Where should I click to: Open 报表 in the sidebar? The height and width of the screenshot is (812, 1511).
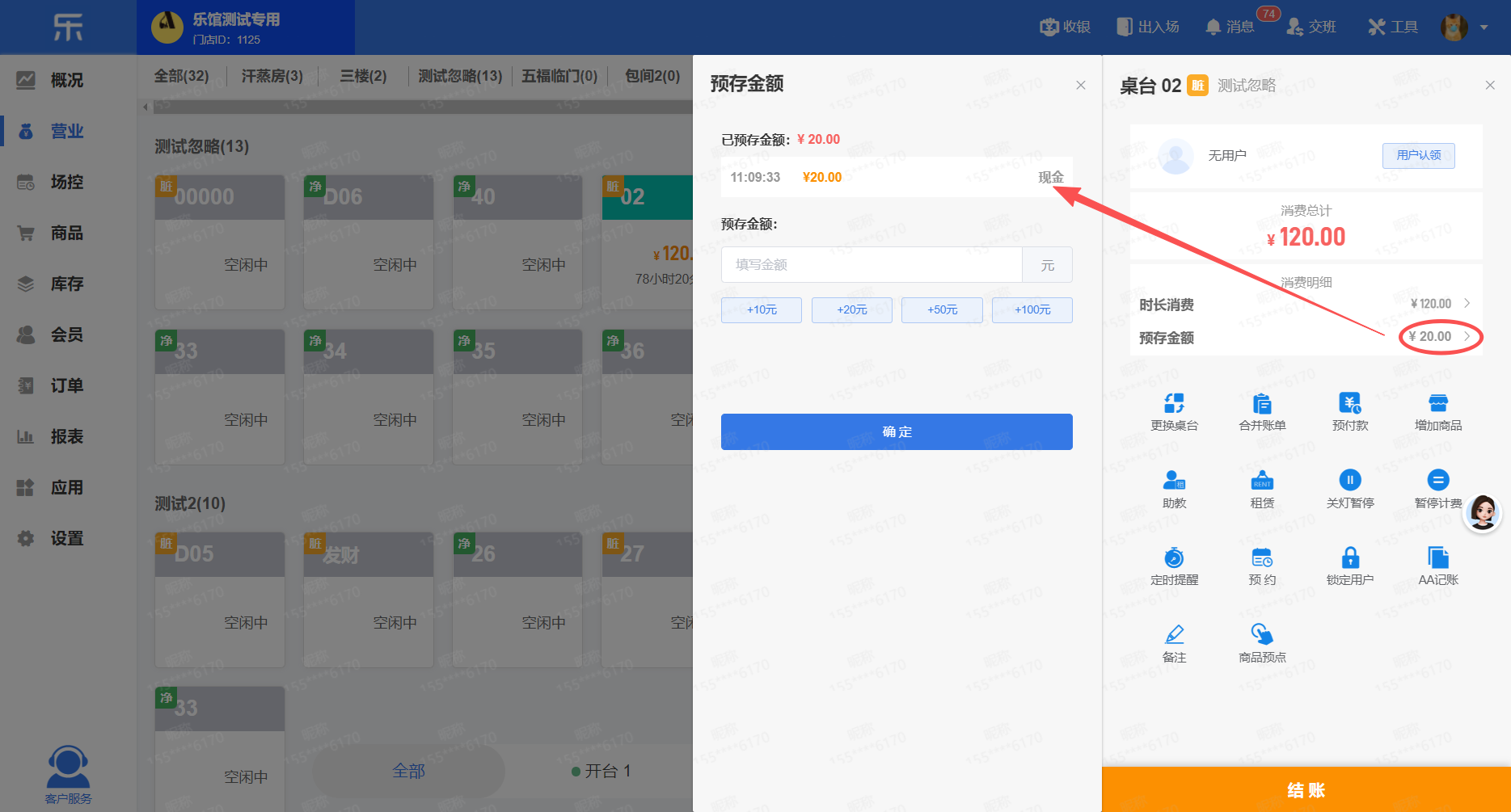pyautogui.click(x=68, y=436)
